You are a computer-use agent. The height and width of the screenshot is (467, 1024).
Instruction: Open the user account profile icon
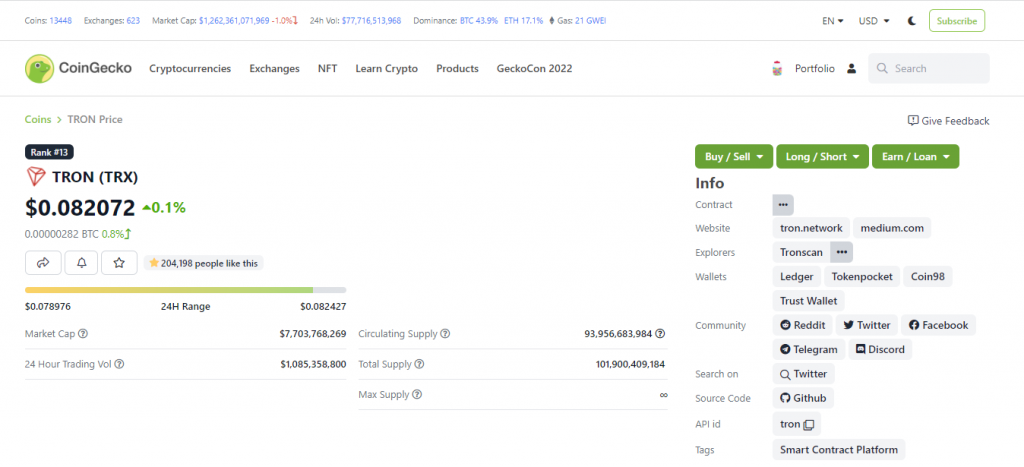[x=851, y=69]
